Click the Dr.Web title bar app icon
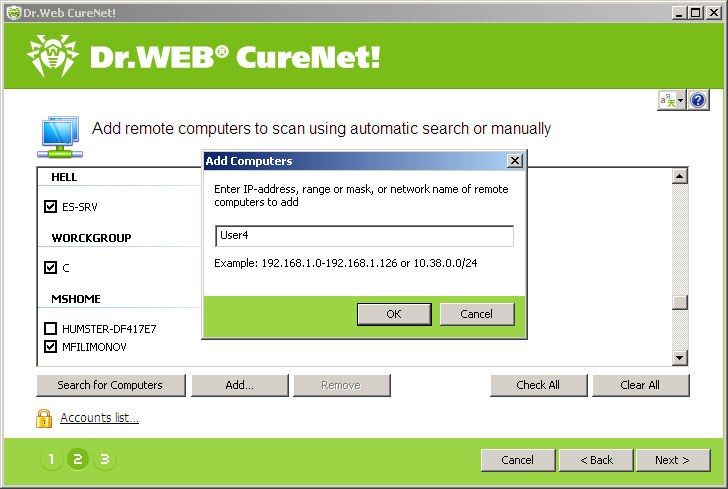 click(x=13, y=13)
